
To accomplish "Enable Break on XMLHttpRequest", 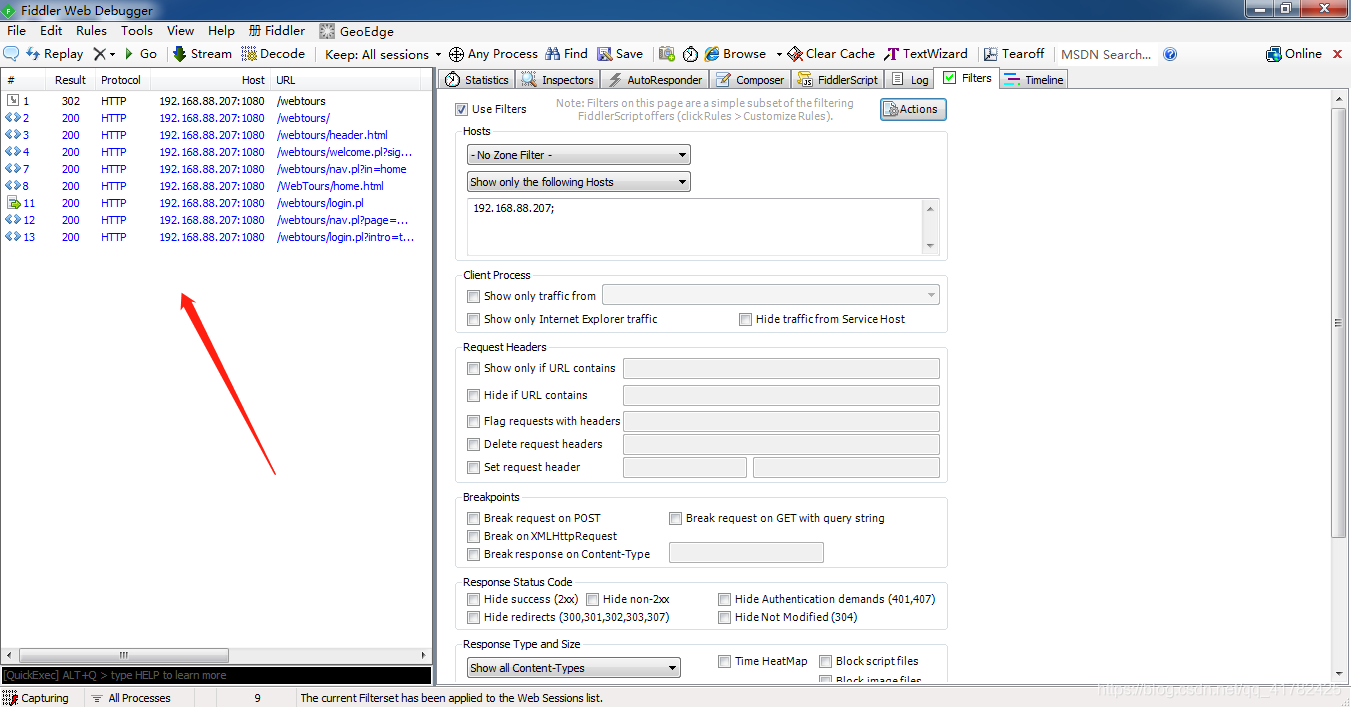I will 474,536.
